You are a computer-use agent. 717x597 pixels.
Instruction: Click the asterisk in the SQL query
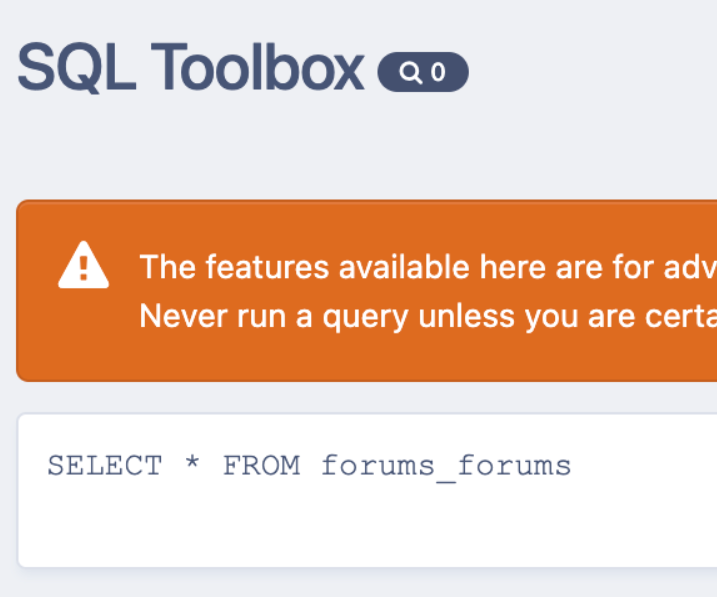point(193,462)
